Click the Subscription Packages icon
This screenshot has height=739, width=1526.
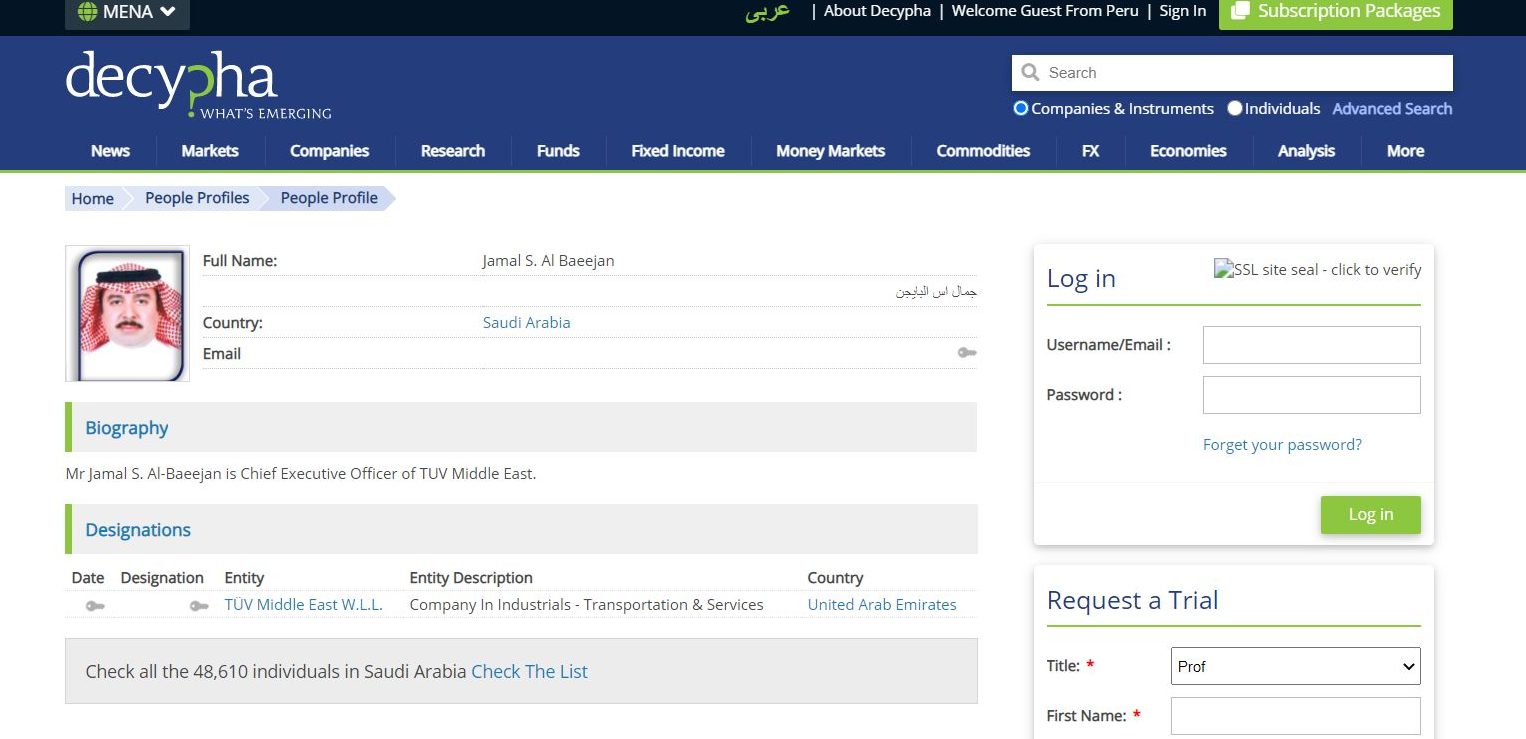pyautogui.click(x=1240, y=11)
